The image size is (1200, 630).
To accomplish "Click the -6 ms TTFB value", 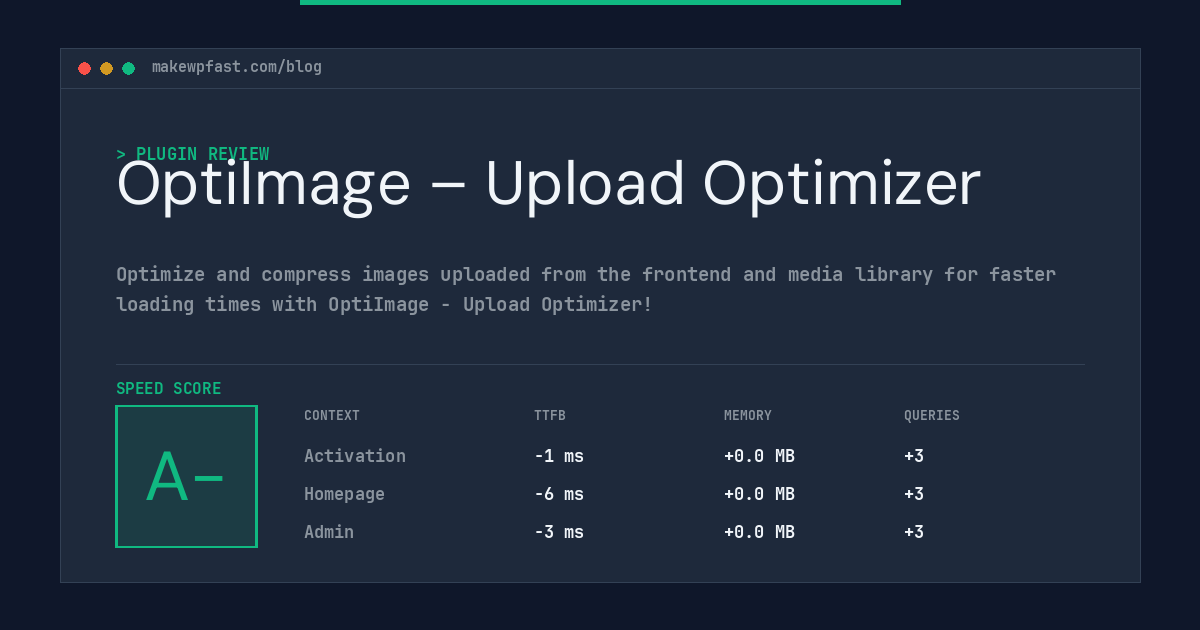I will [x=559, y=494].
